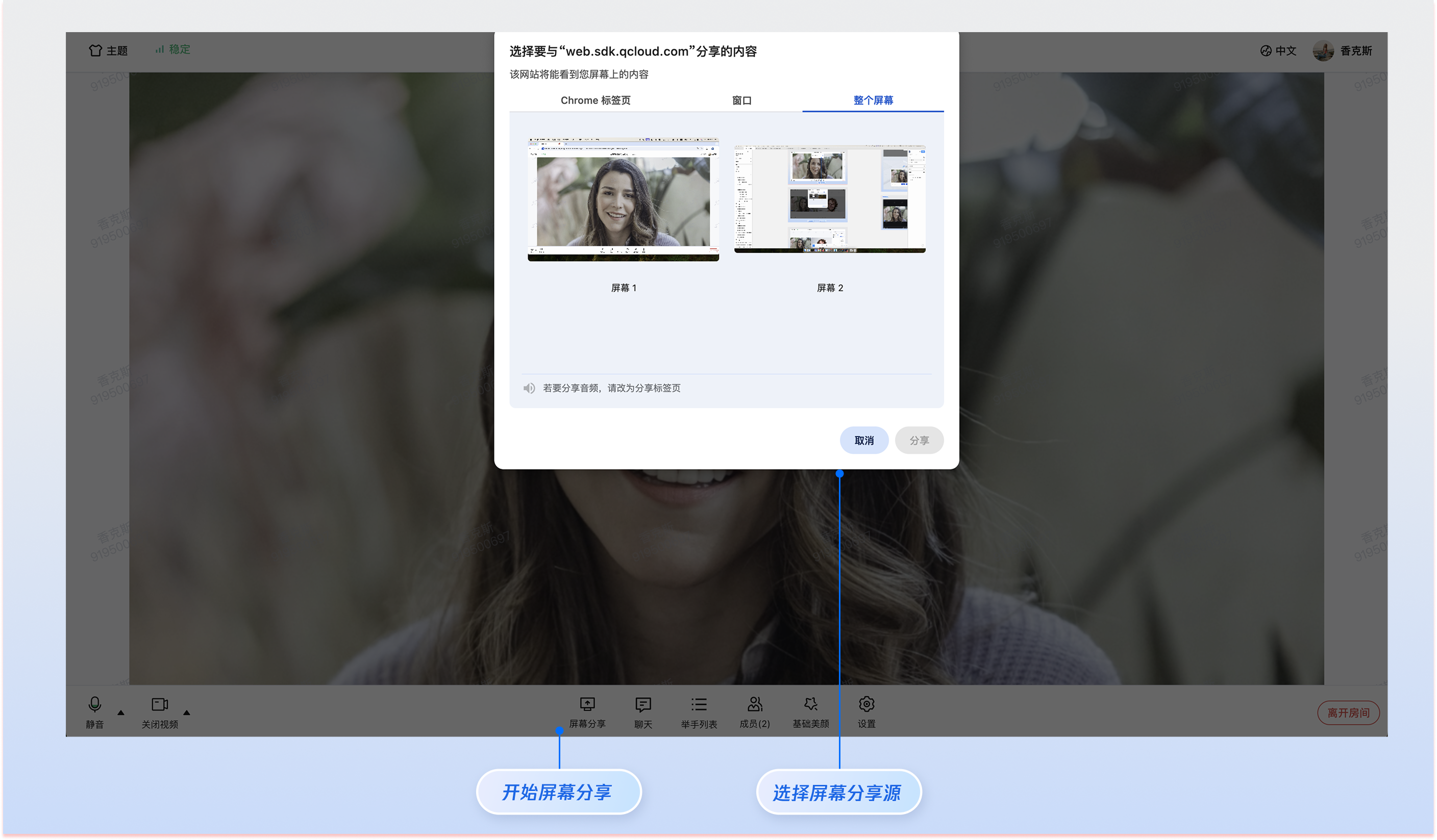Turn off the camera (关闭视频)
The image size is (1437, 840).
coord(160,704)
